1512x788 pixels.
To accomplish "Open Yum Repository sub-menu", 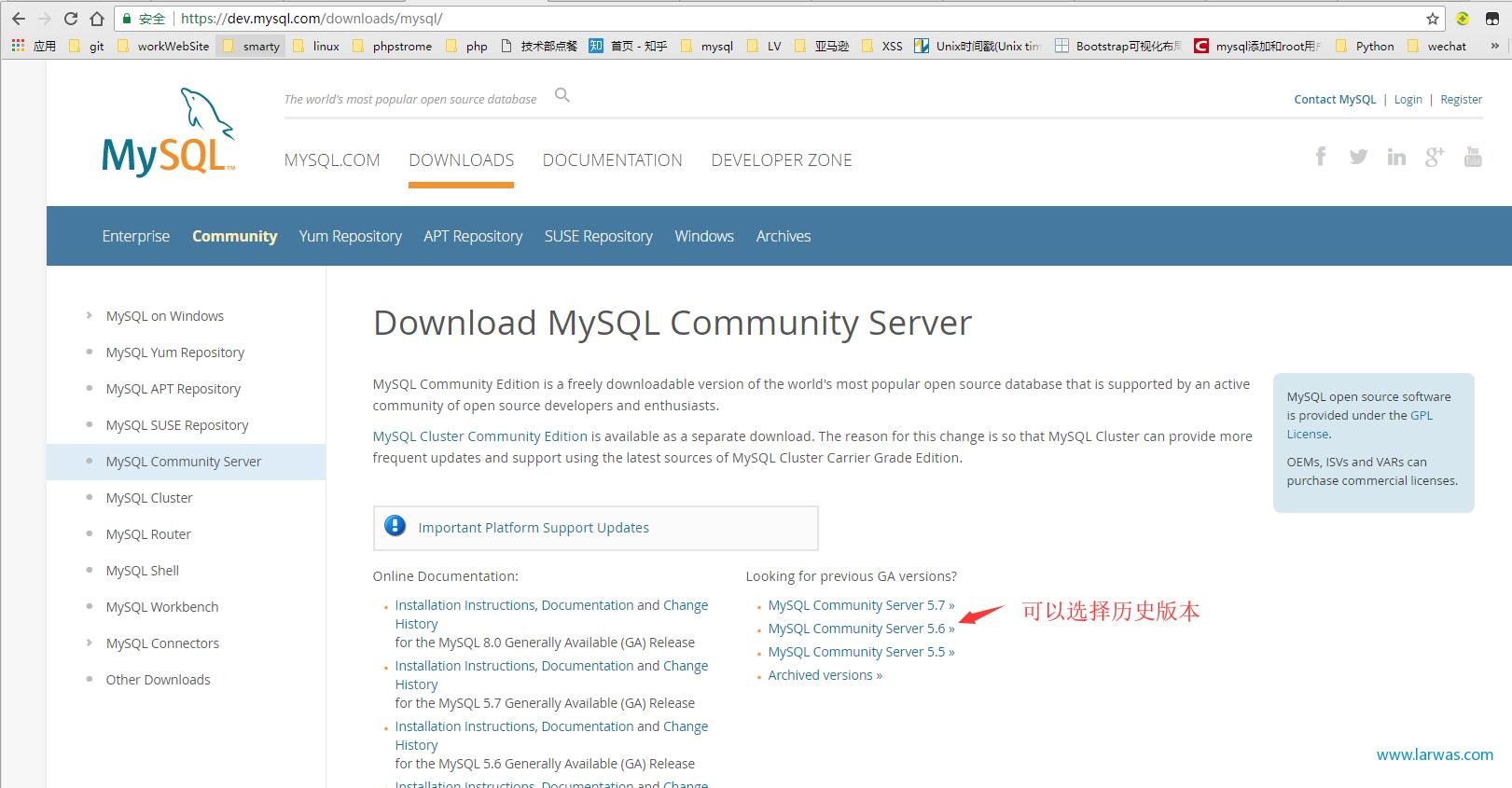I will 351,236.
